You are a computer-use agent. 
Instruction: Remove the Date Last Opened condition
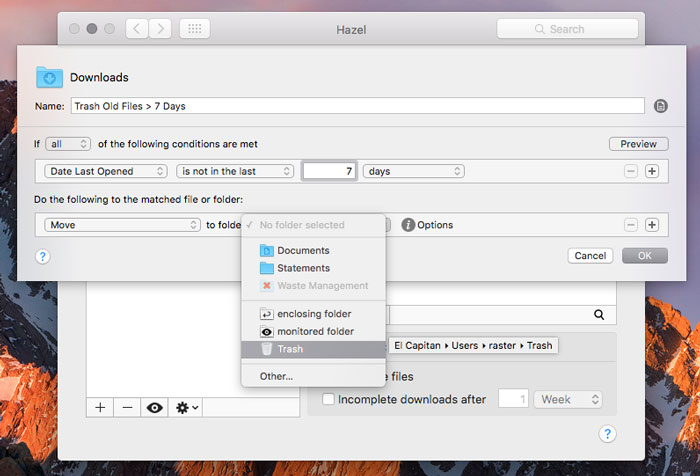pyautogui.click(x=631, y=171)
